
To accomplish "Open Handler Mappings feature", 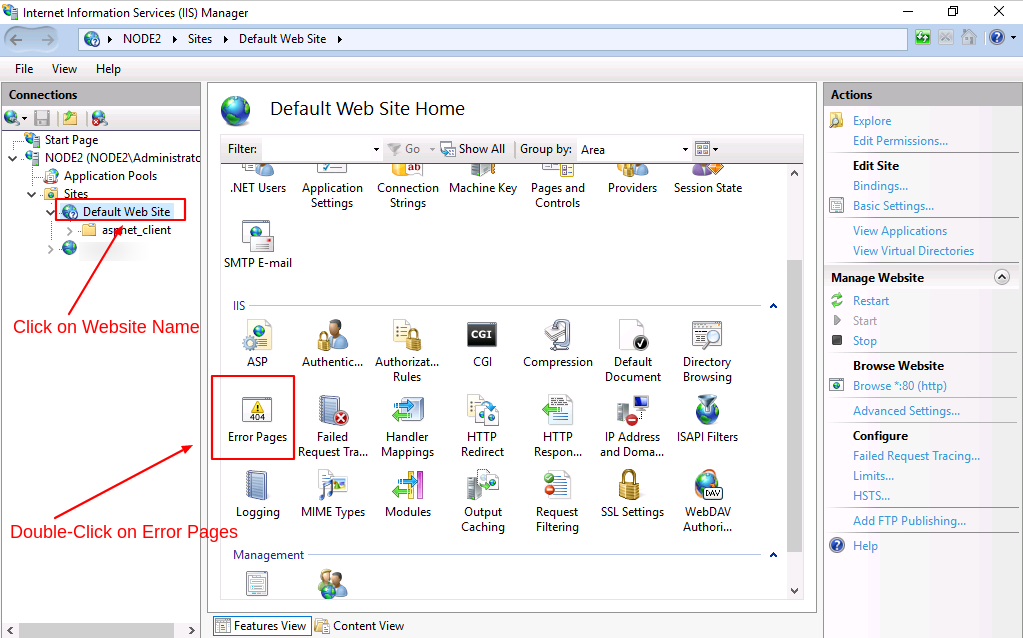I will [x=407, y=426].
